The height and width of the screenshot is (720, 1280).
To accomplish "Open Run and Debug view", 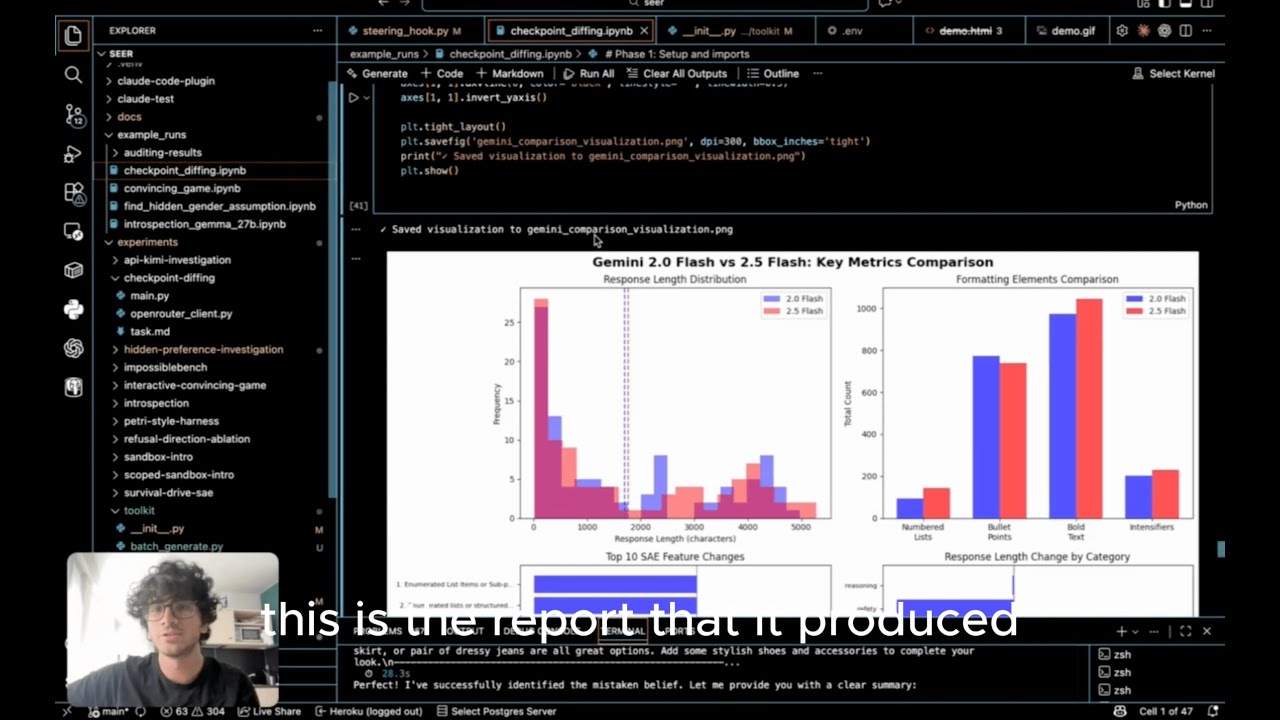I will tap(73, 154).
